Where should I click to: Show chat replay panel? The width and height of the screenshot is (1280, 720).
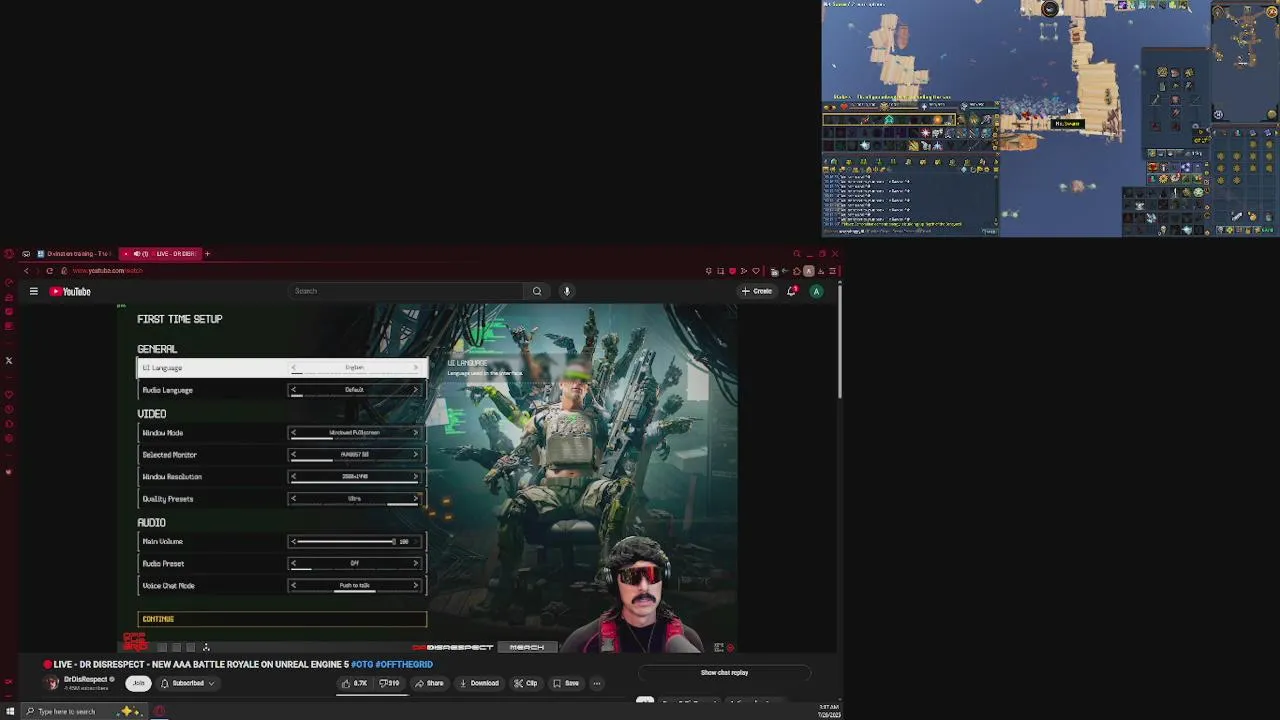point(724,673)
